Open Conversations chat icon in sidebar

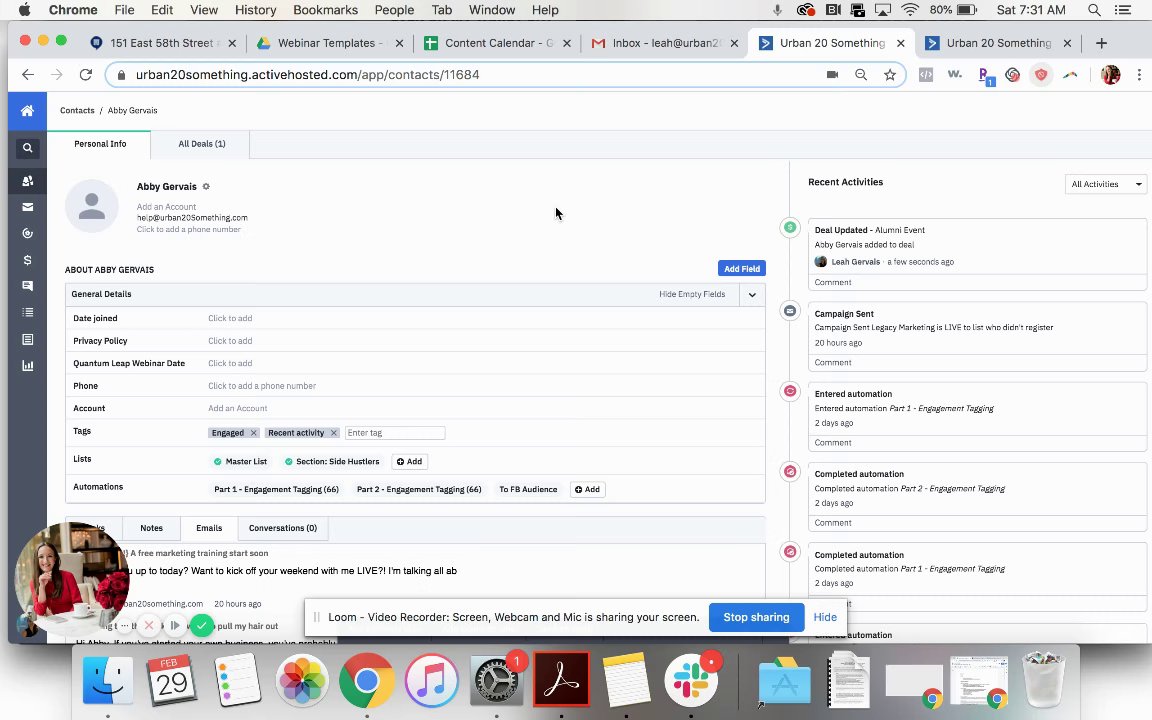[x=27, y=286]
